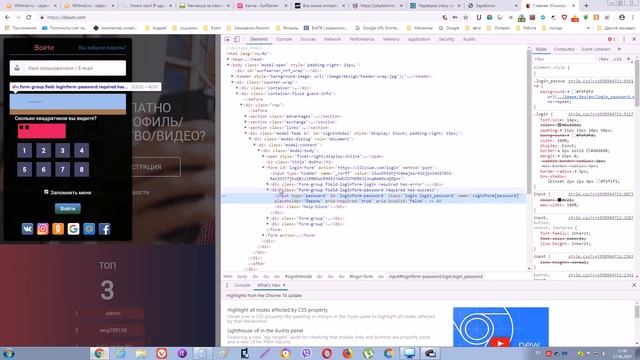Screen dimensions: 640x360
Task: Switch to the Network tab
Action: click(332, 39)
